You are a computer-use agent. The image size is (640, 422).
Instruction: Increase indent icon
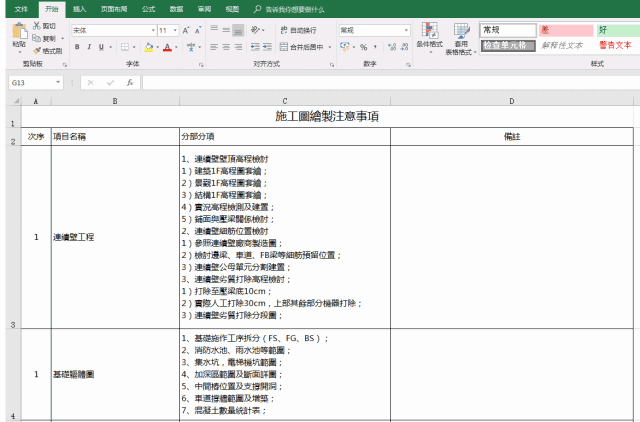[x=267, y=47]
